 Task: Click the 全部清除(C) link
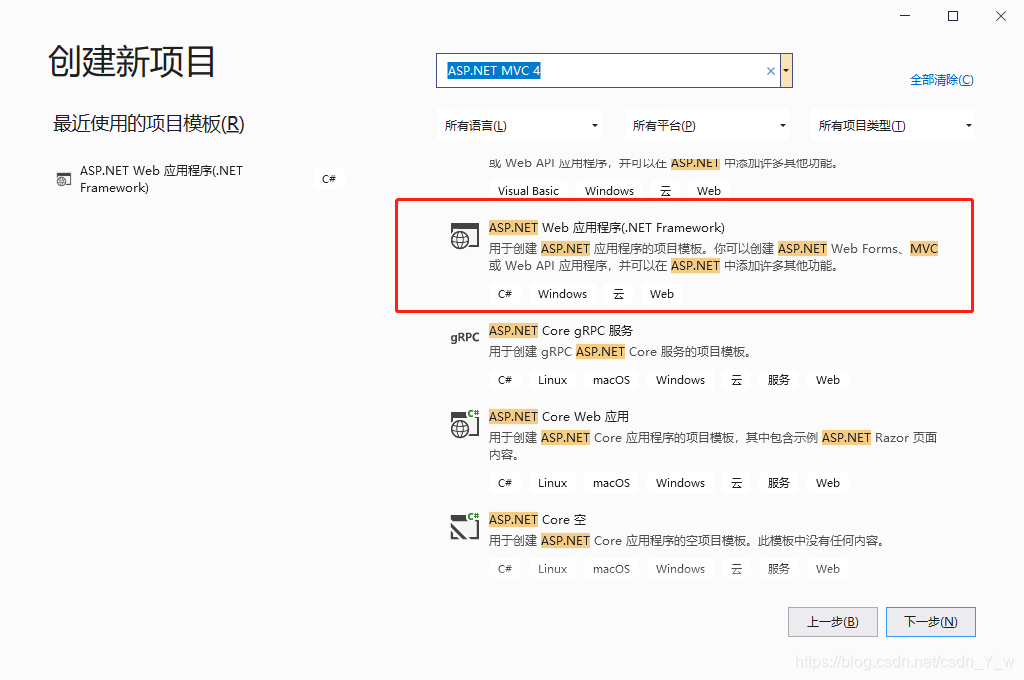tap(942, 80)
